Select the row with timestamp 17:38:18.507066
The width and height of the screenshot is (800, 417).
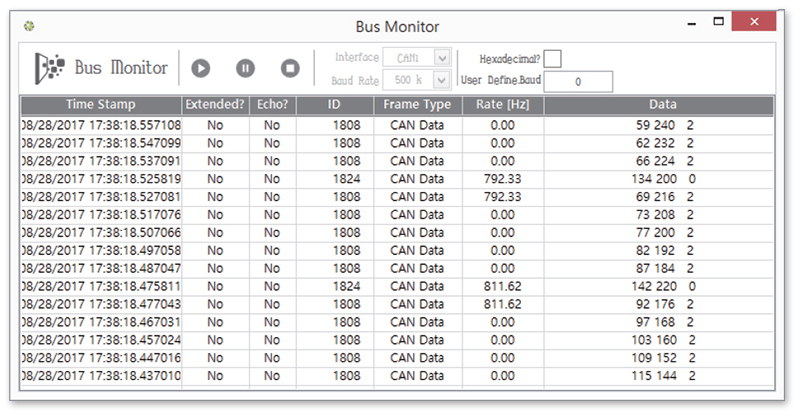pos(397,232)
